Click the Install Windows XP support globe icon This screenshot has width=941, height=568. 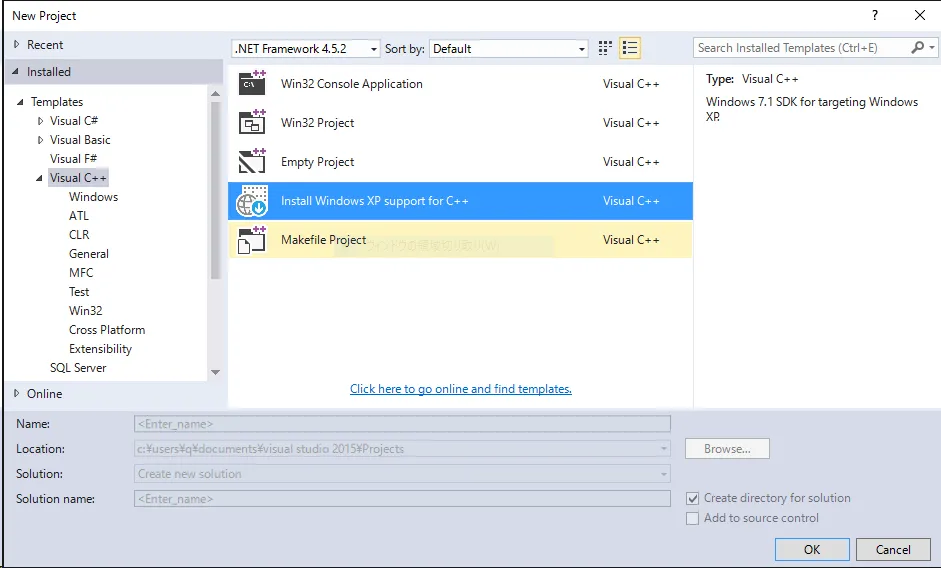coord(252,201)
